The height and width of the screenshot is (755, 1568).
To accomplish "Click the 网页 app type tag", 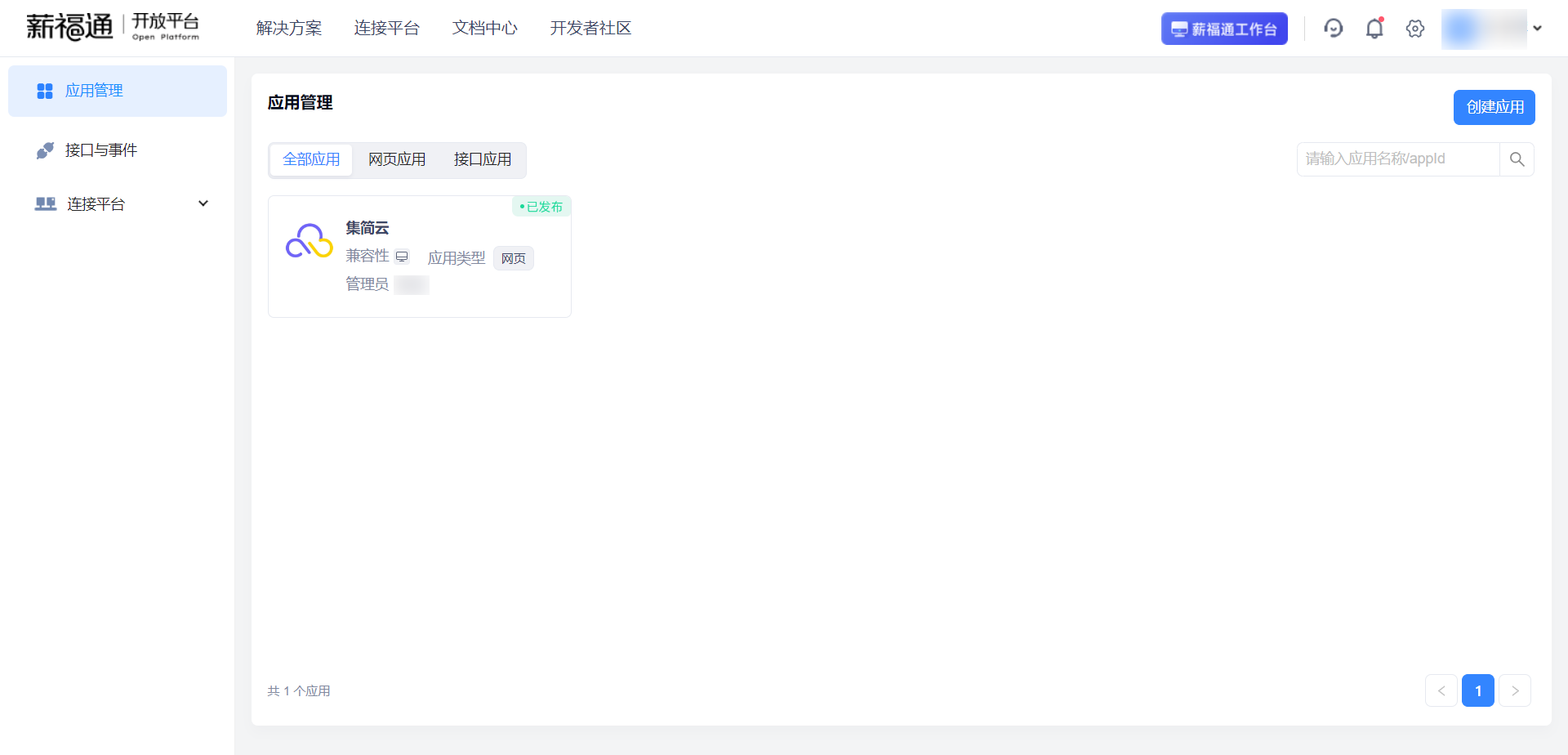I will [x=514, y=258].
